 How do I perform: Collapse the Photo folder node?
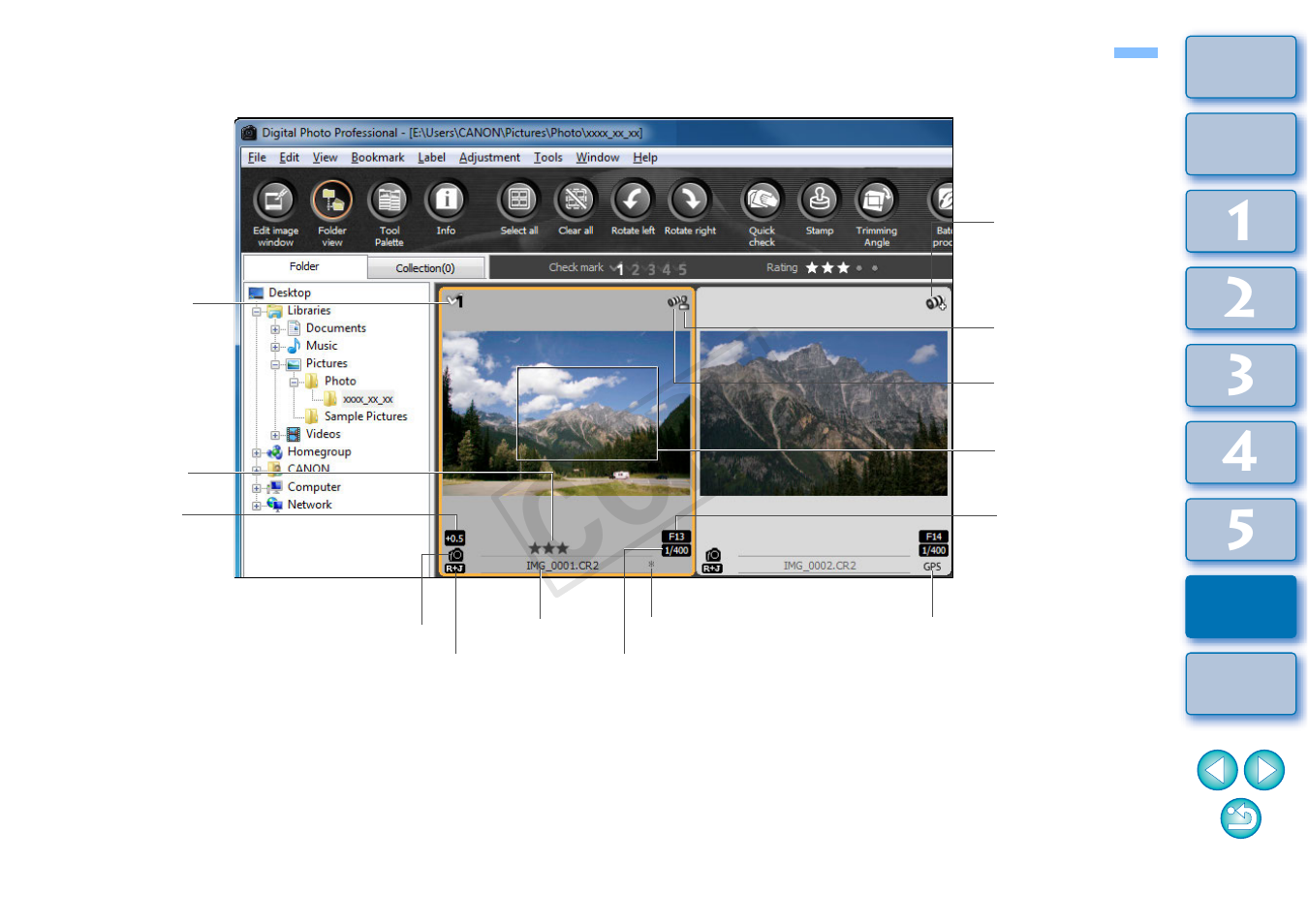294,383
